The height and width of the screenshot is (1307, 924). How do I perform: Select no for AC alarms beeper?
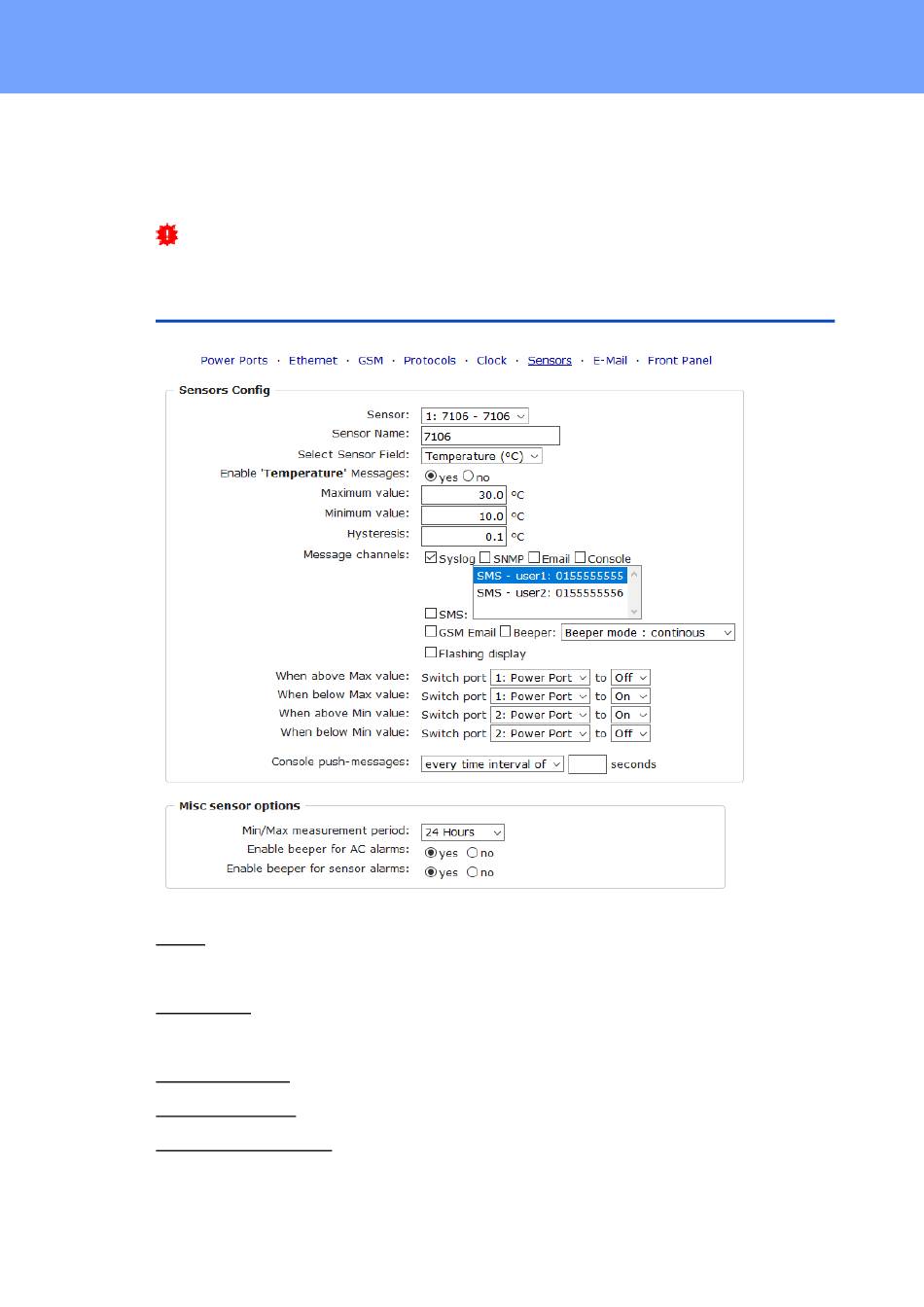click(x=473, y=853)
